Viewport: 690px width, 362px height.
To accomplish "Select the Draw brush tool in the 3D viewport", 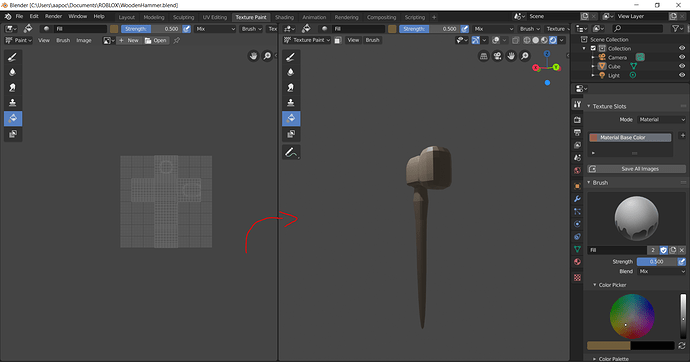I will point(291,57).
